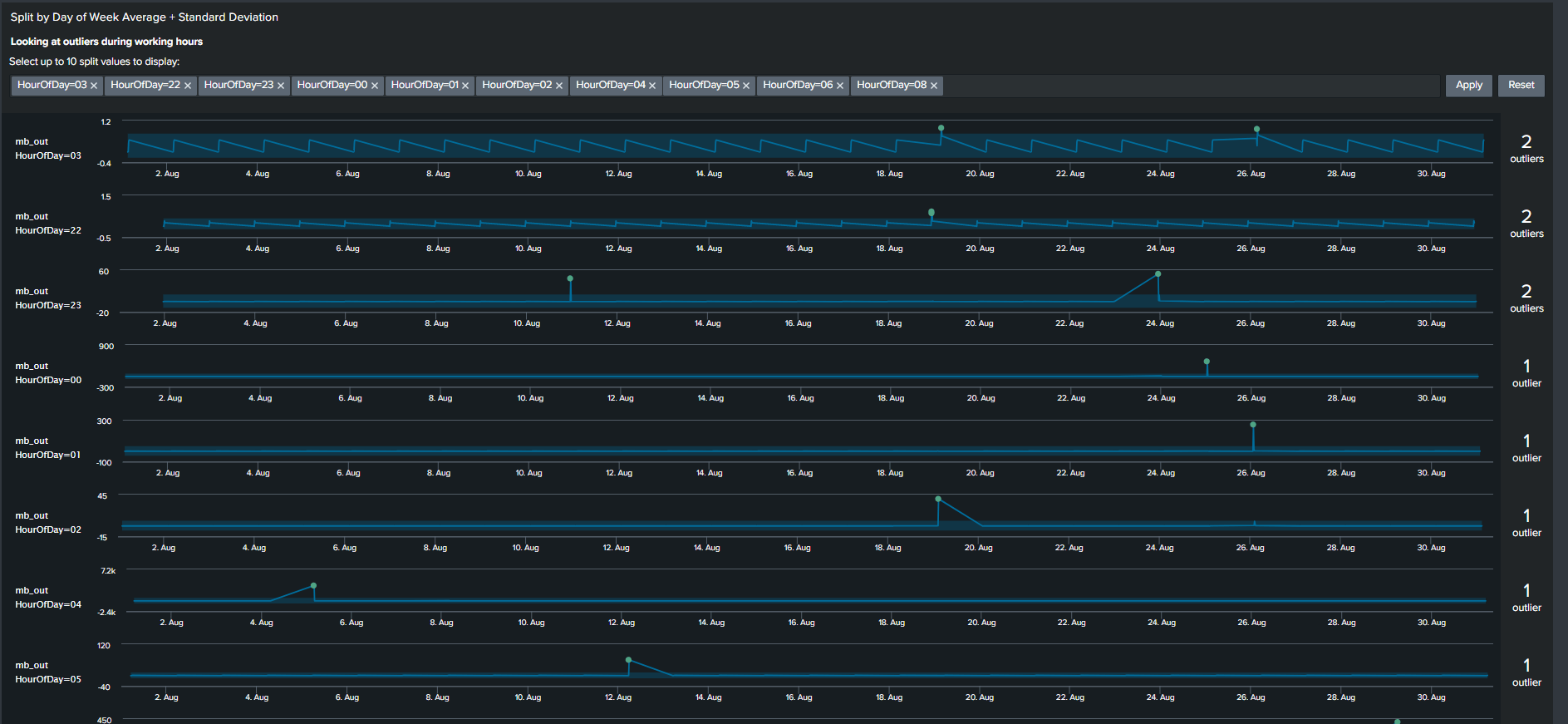This screenshot has width=1568, height=724.
Task: Click the 2 outliers count for HourOfDay=22
Action: tap(1526, 224)
